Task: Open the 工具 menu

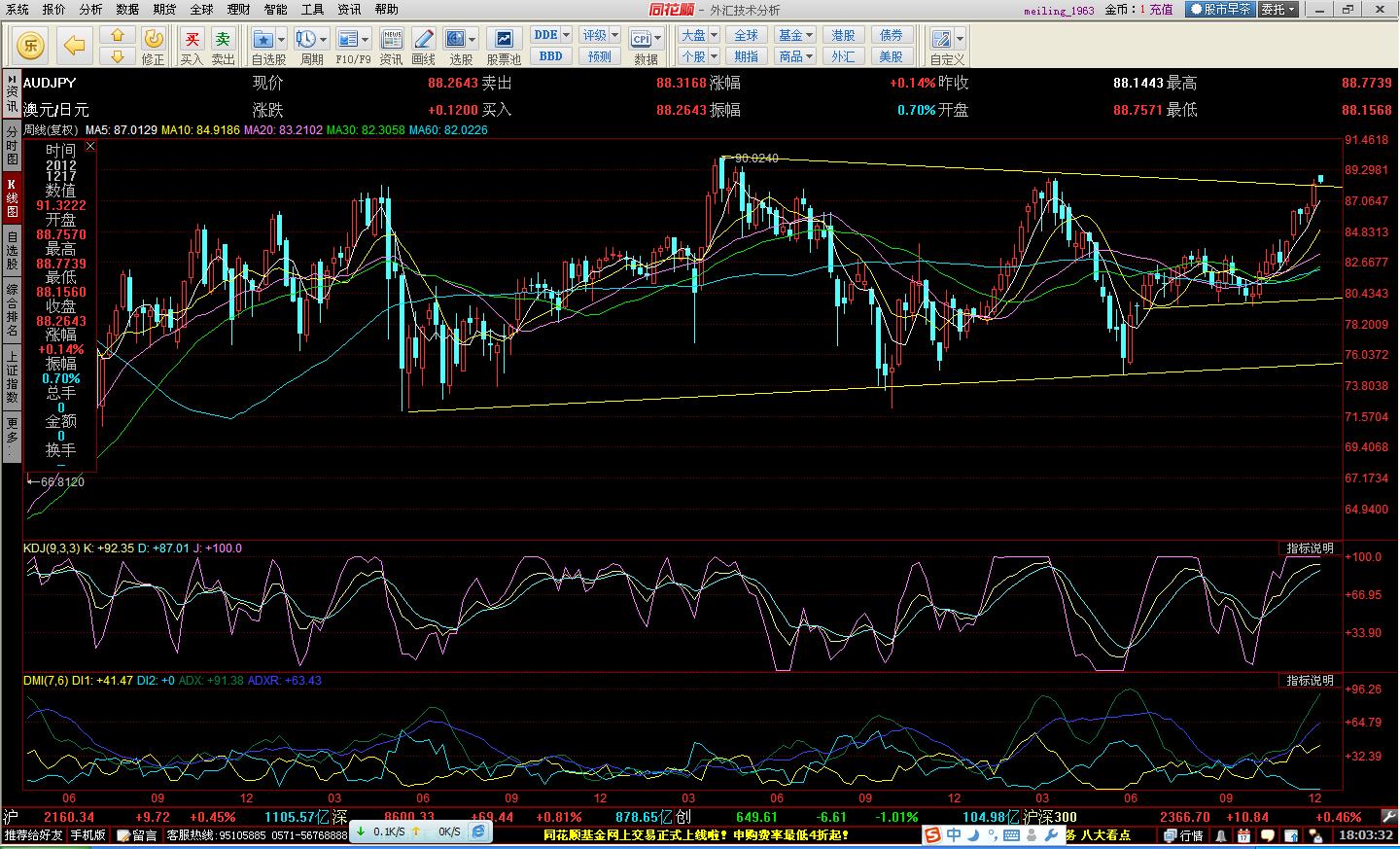Action: pyautogui.click(x=312, y=10)
